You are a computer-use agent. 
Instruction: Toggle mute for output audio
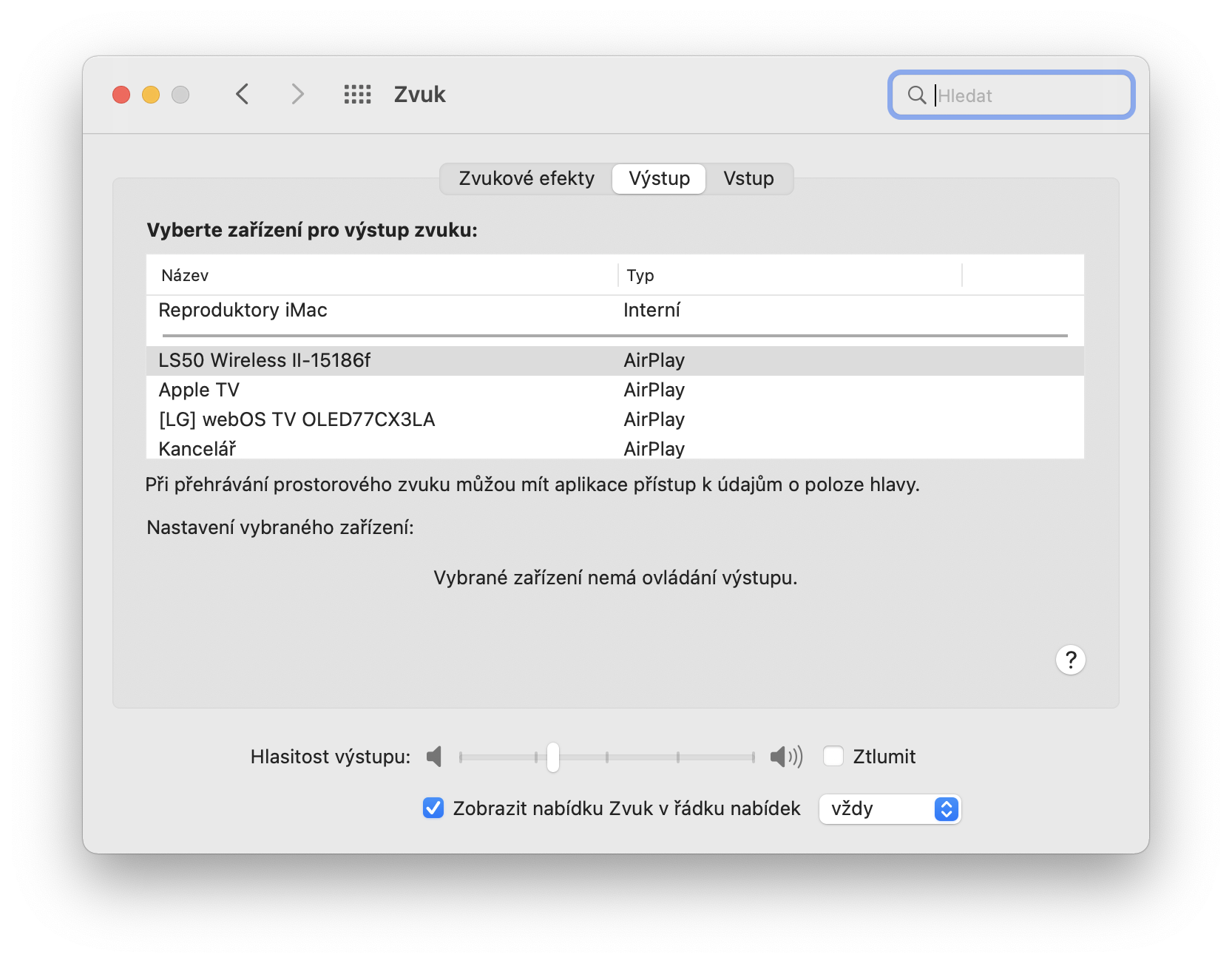click(x=833, y=756)
